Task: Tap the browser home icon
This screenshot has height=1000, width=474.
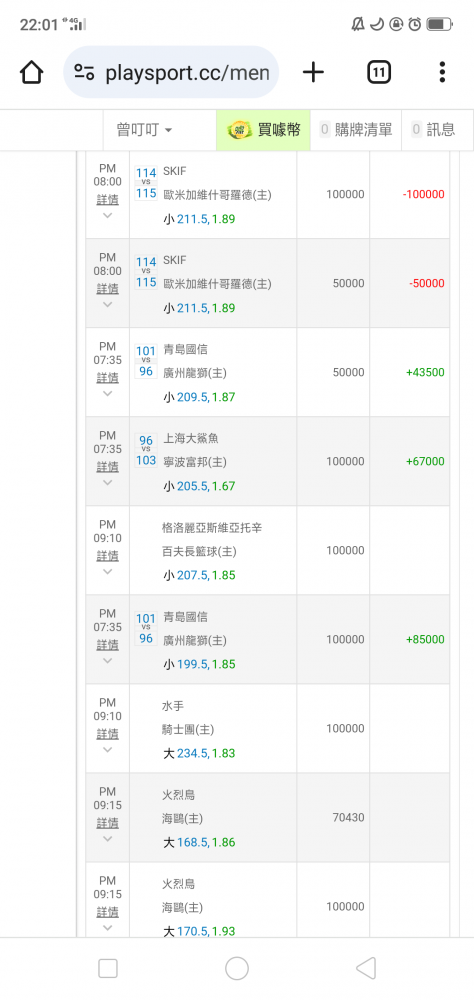Action: (31, 72)
